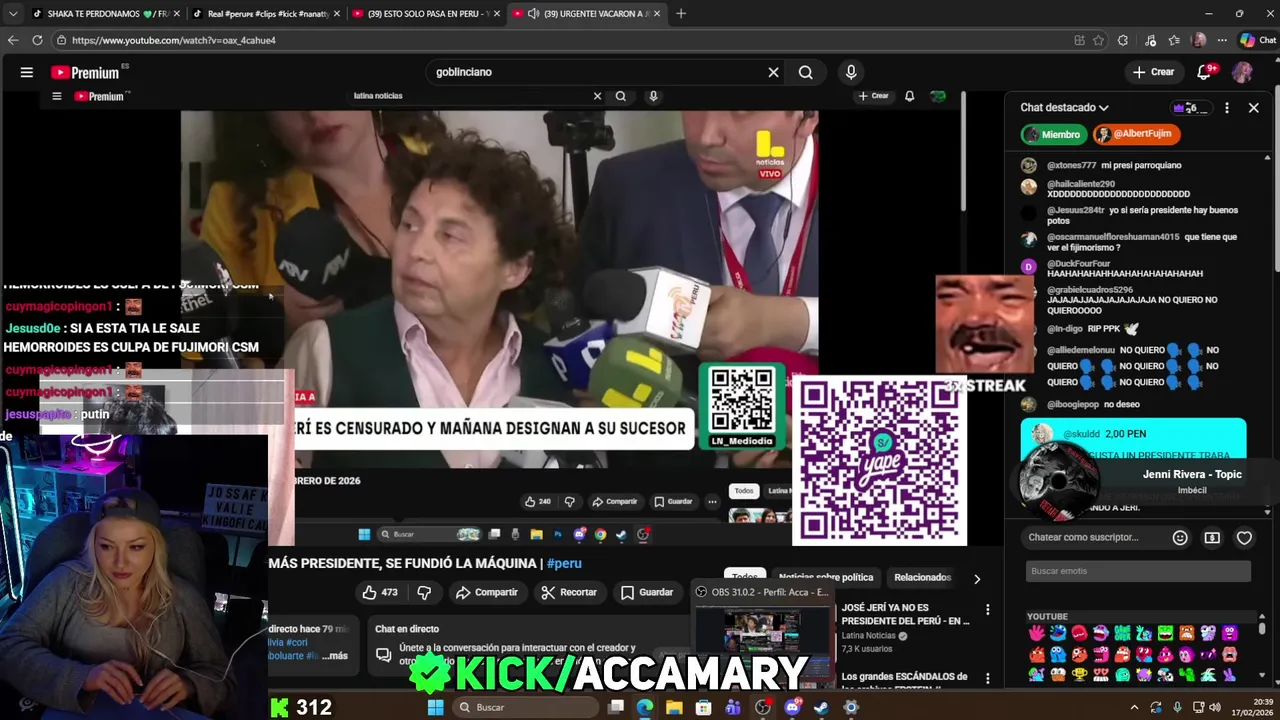This screenshot has height=720, width=1280.
Task: Open YouTube notifications bell
Action: [1205, 72]
